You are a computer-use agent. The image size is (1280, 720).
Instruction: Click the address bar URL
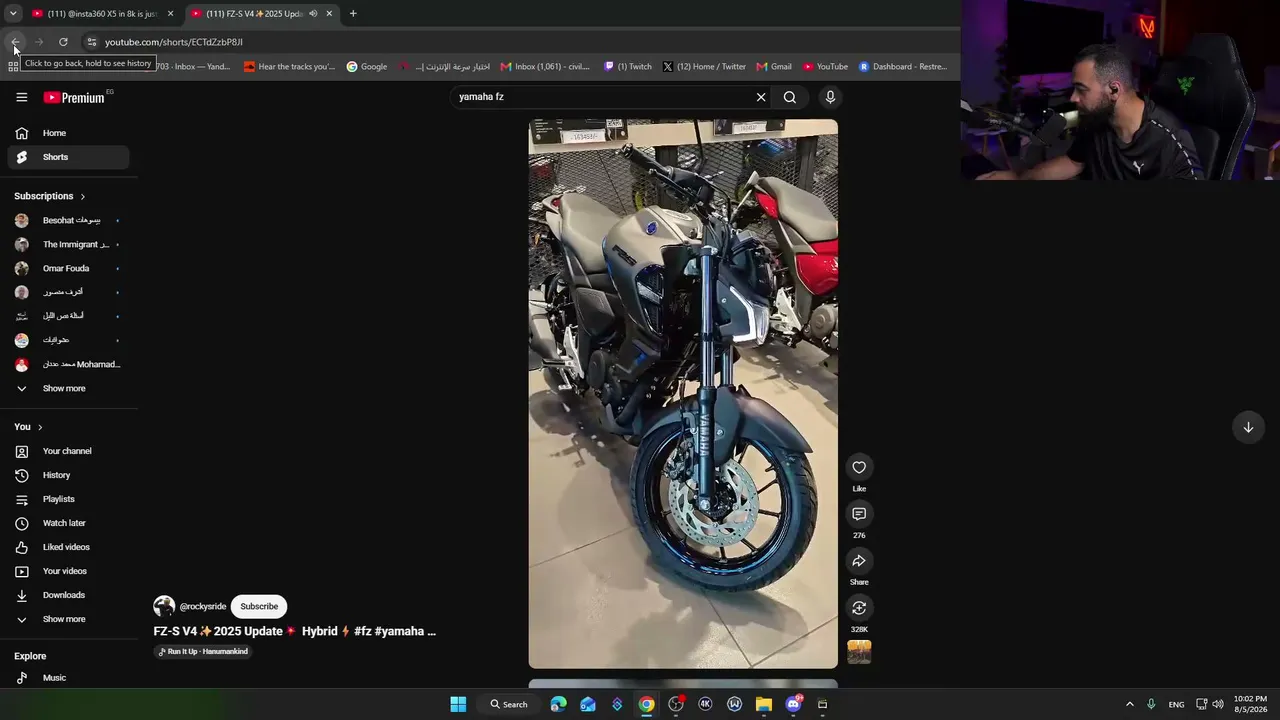coord(174,42)
